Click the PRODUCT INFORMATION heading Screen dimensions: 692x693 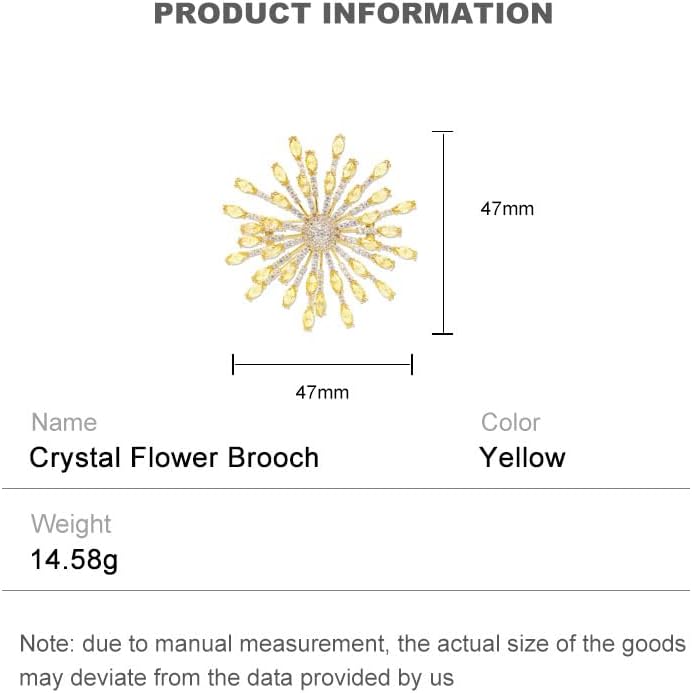coord(353,14)
